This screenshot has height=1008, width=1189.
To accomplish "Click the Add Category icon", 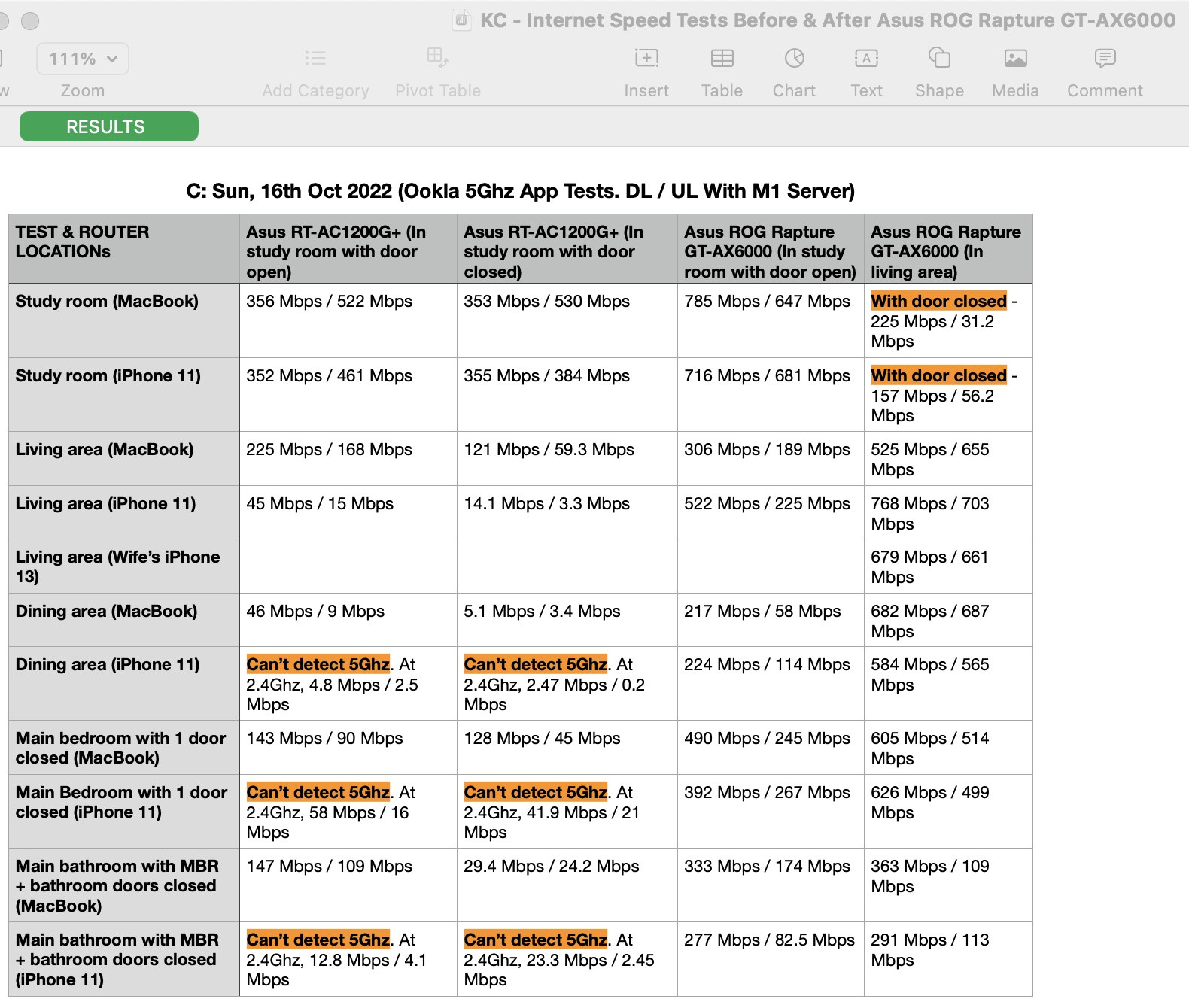I will [315, 58].
